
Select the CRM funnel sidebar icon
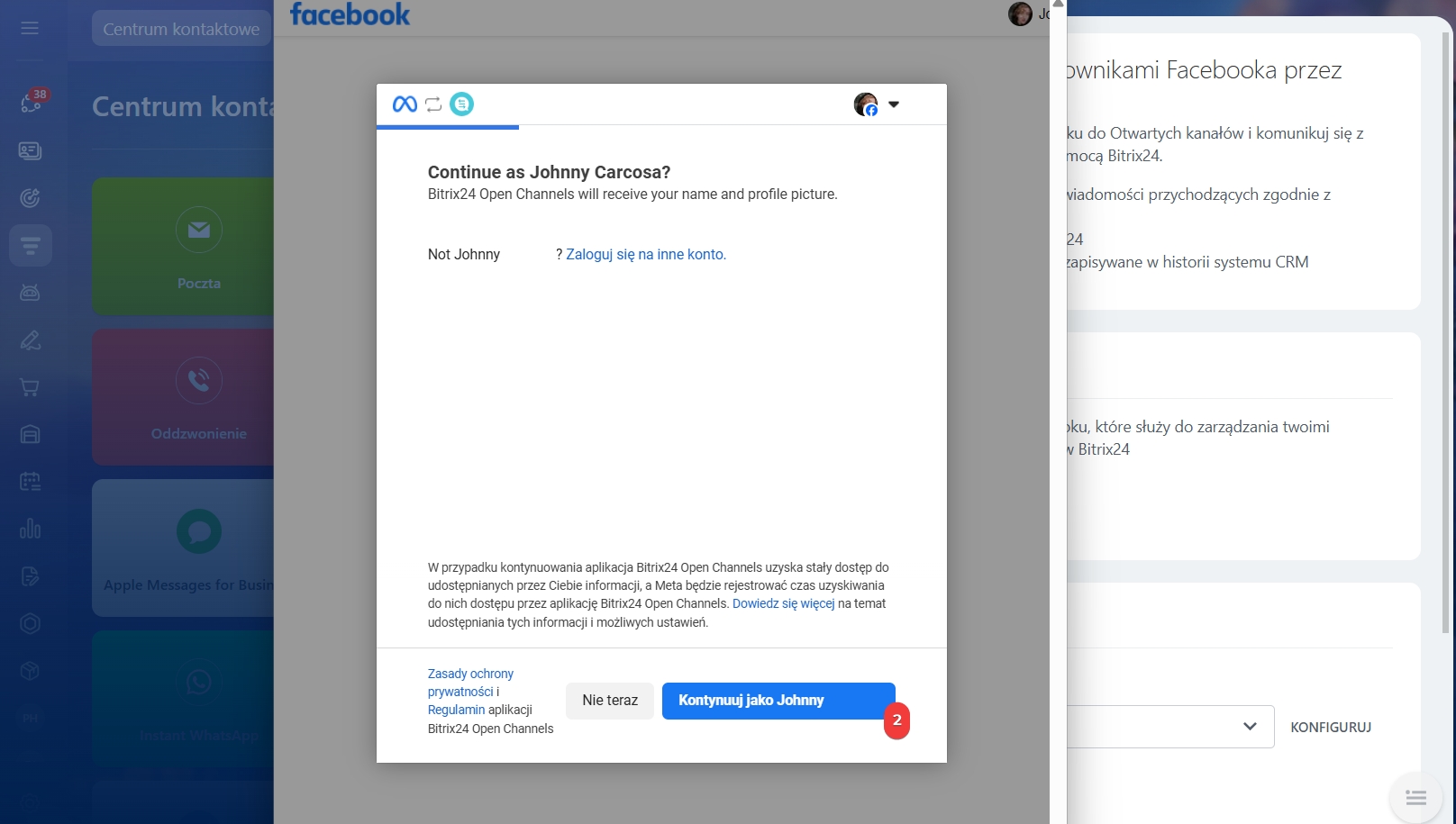[x=30, y=245]
